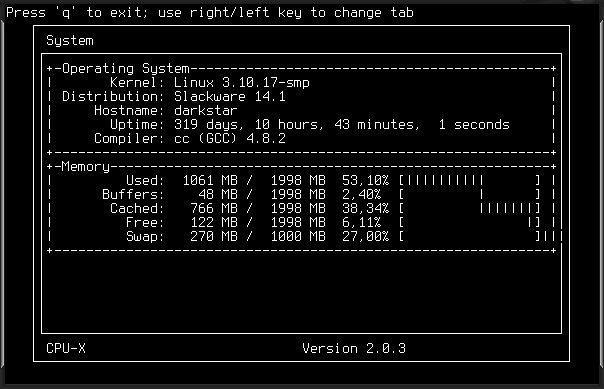The width and height of the screenshot is (604, 389).
Task: Click distribution value Slackware 14.1
Action: click(x=230, y=96)
